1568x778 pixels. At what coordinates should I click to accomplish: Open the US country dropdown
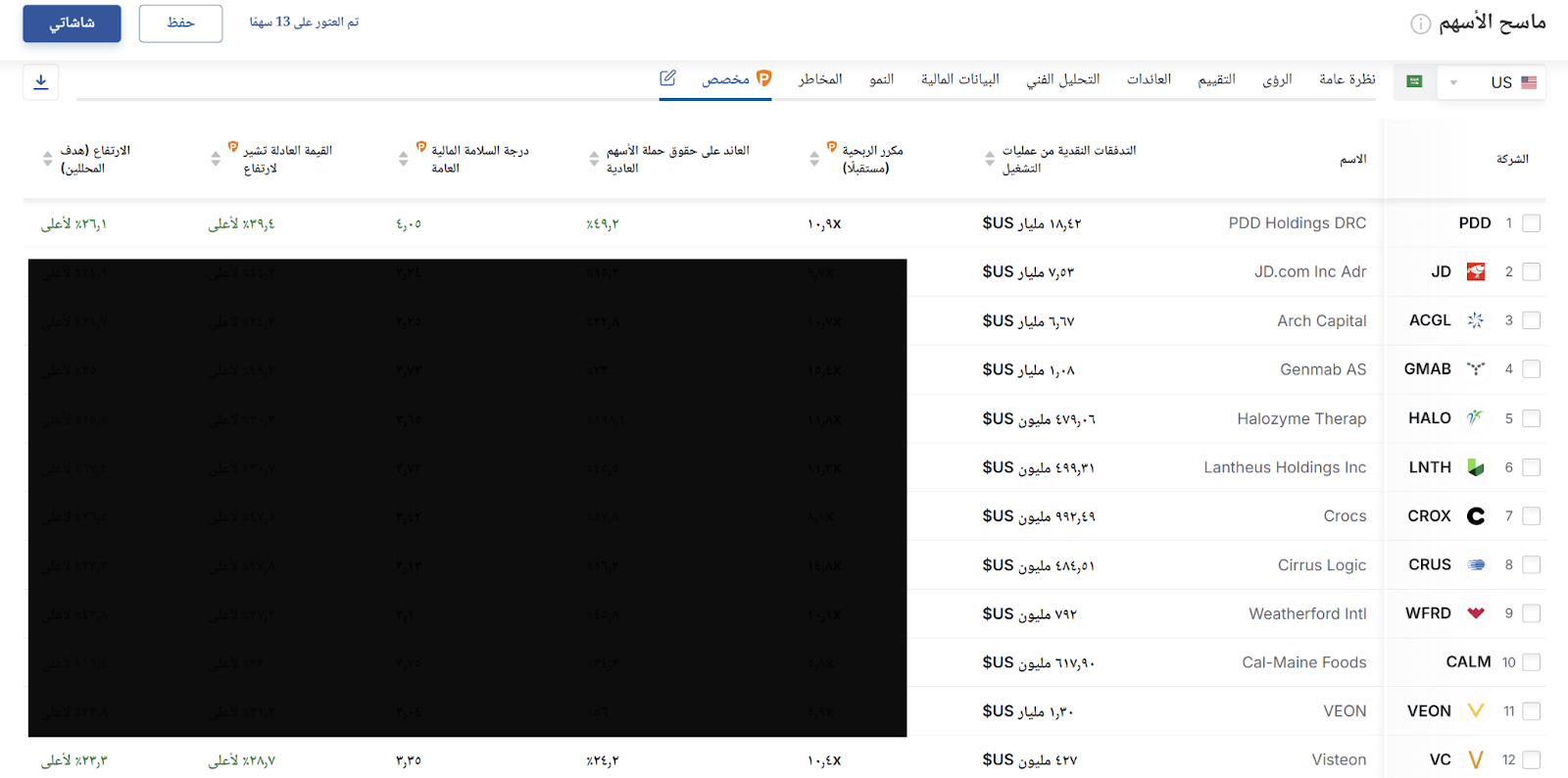pos(1492,82)
